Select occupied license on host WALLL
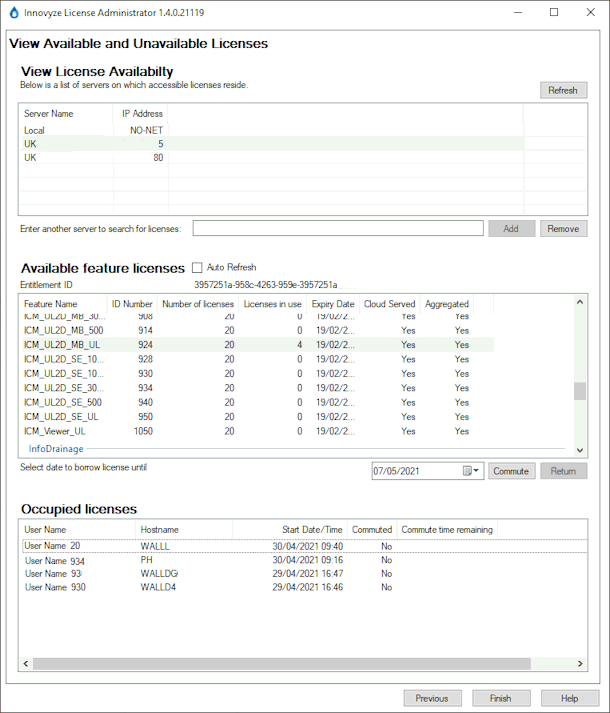This screenshot has width=610, height=713. coord(304,546)
